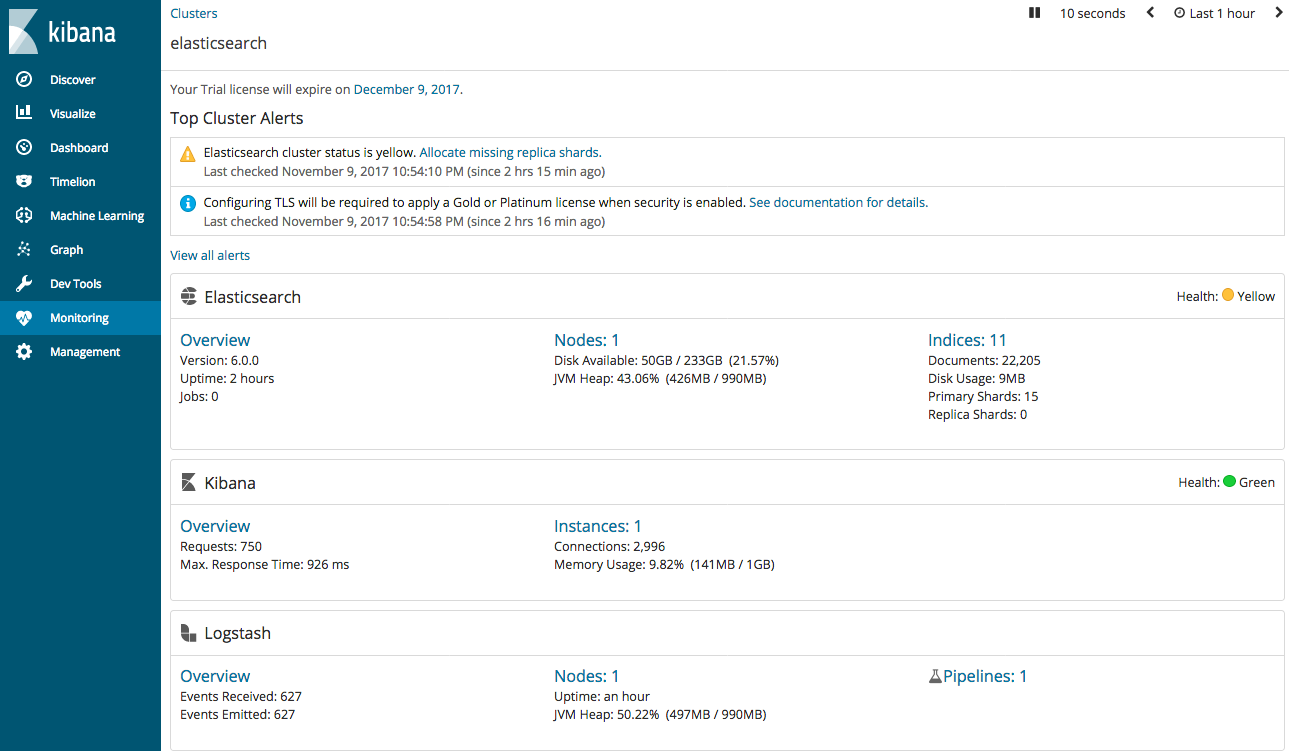Click the Graph nodes icon
The width and height of the screenshot is (1289, 751).
click(x=24, y=250)
